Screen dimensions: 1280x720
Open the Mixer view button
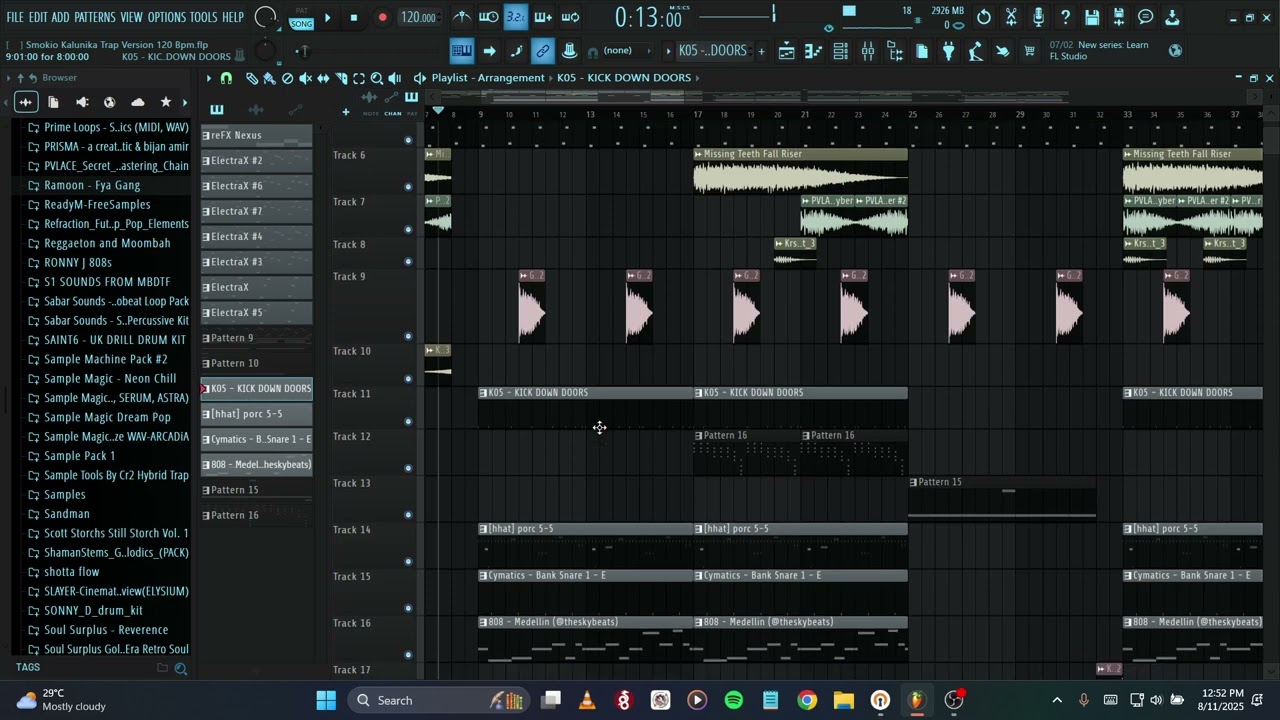click(x=867, y=51)
